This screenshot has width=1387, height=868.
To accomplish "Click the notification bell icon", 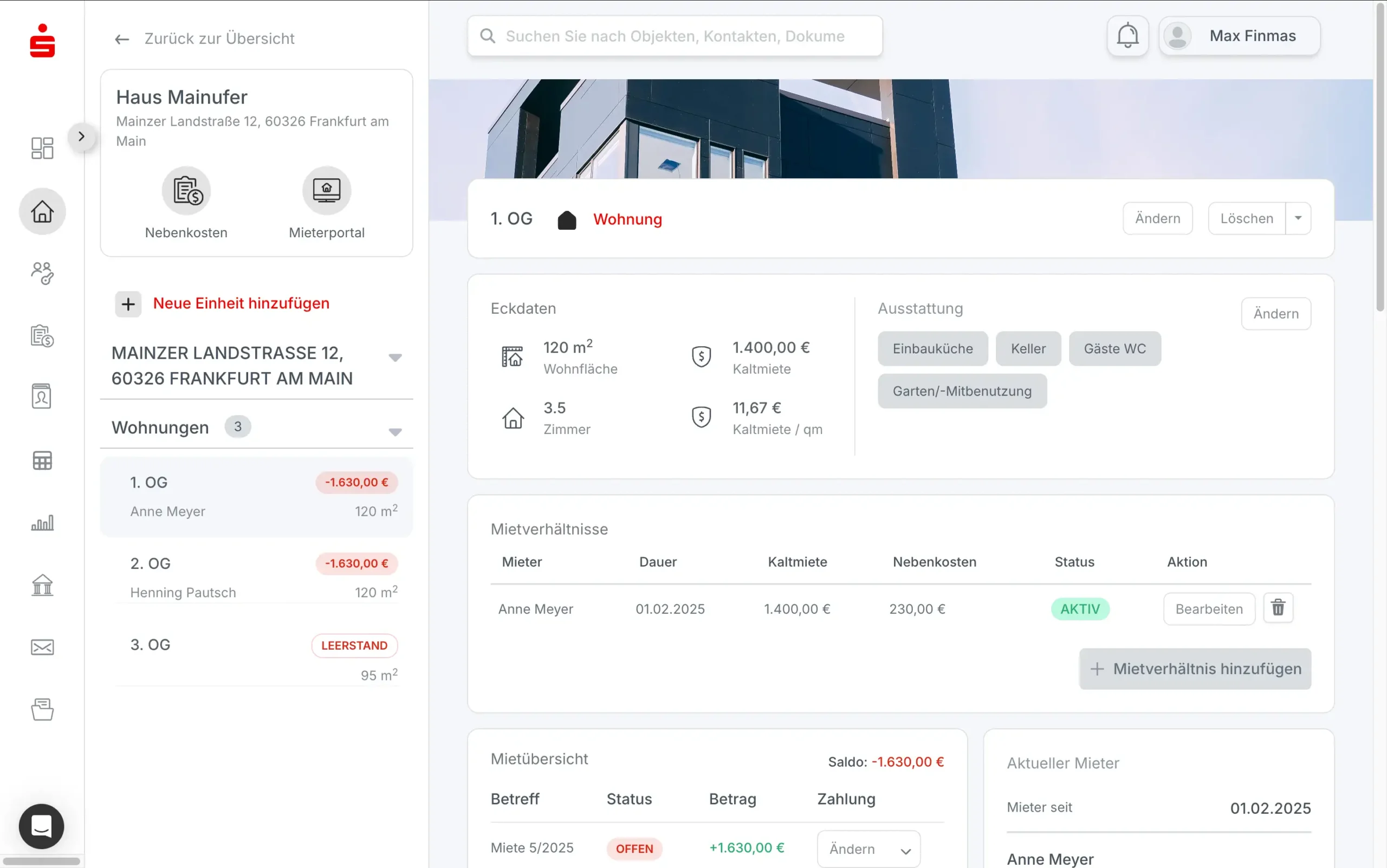I will 1127,36.
